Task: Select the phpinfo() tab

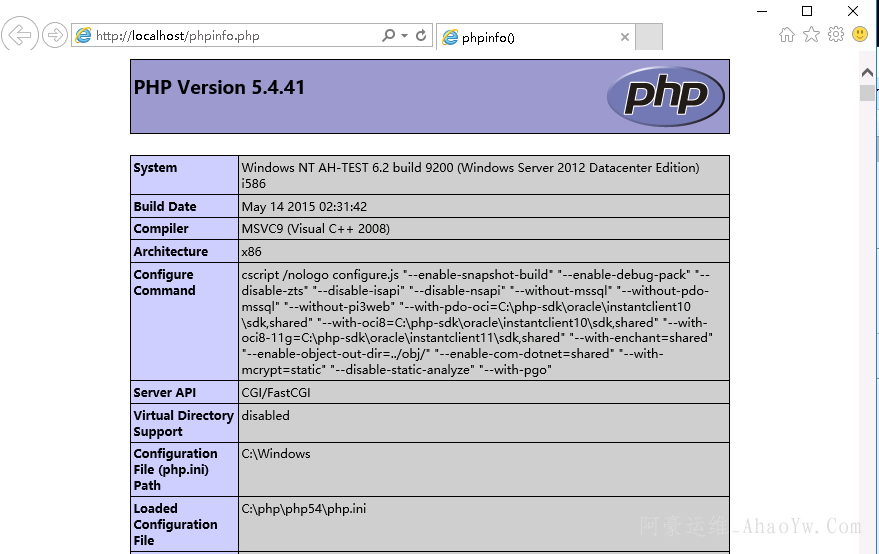Action: 525,37
